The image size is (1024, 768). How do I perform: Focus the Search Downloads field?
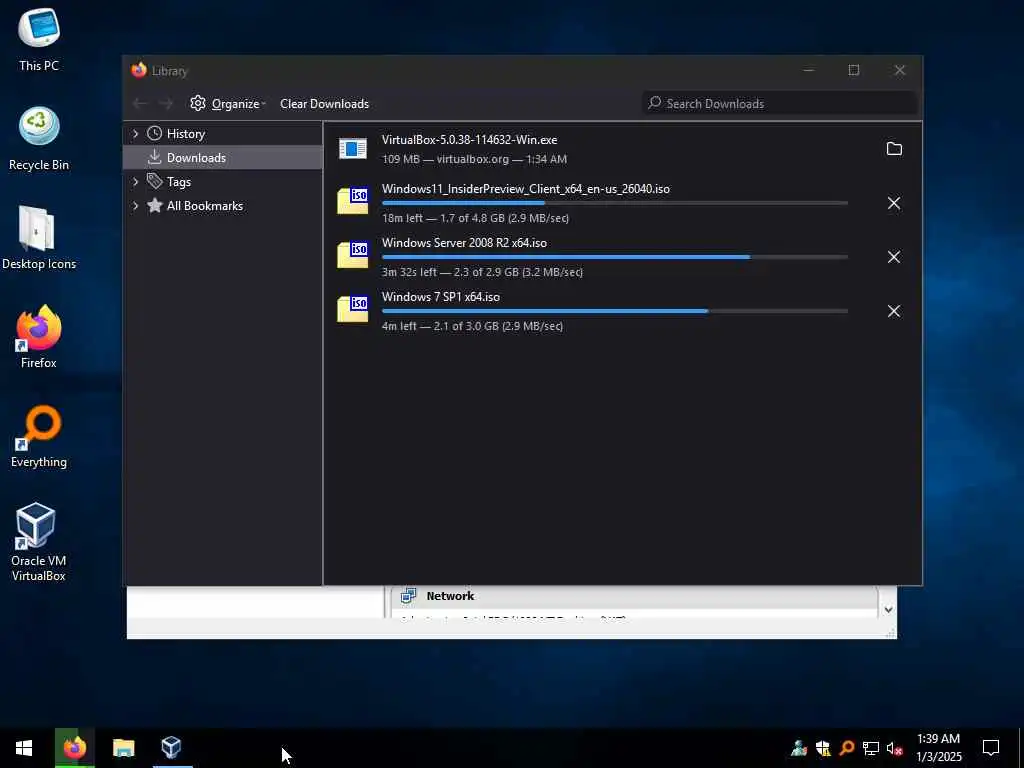pyautogui.click(x=780, y=103)
